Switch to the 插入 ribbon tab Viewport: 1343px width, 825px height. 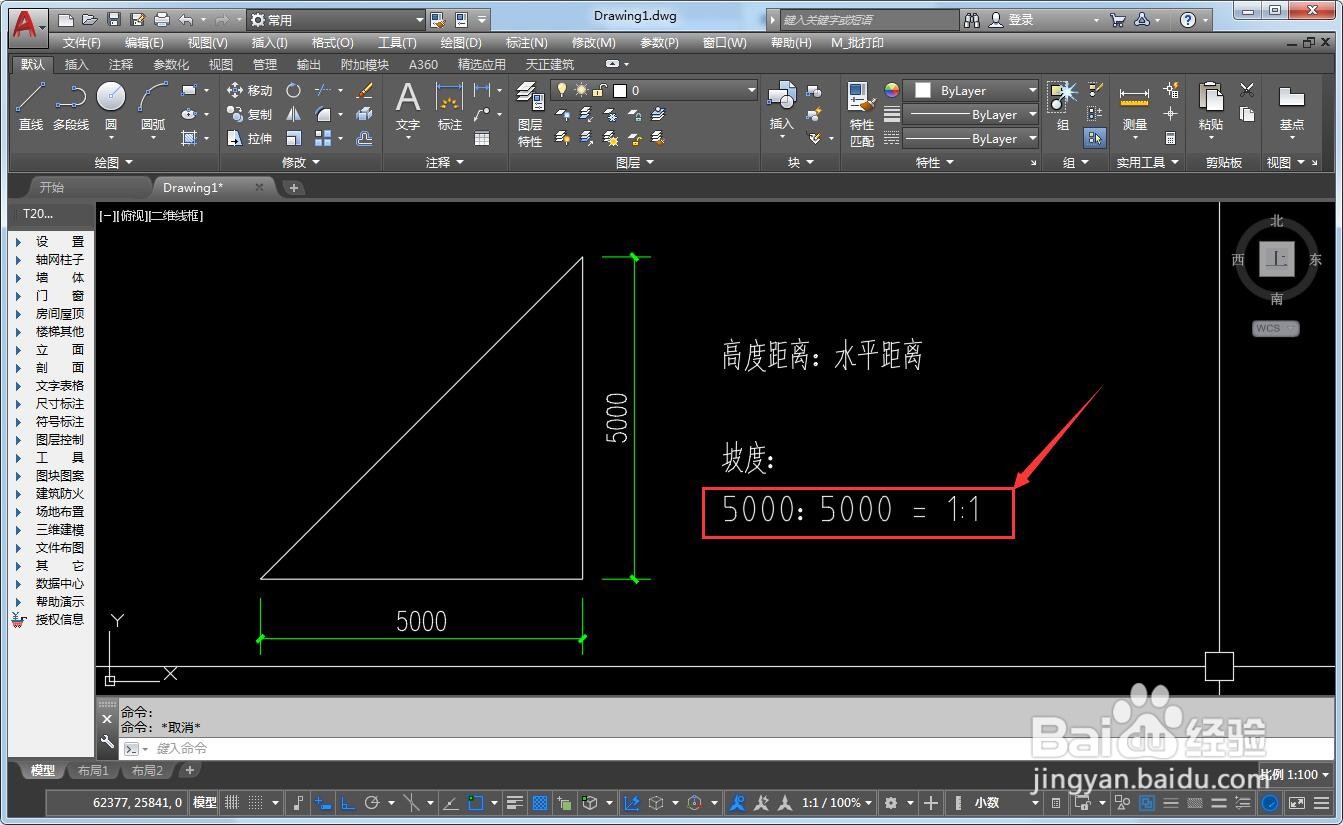coord(77,64)
